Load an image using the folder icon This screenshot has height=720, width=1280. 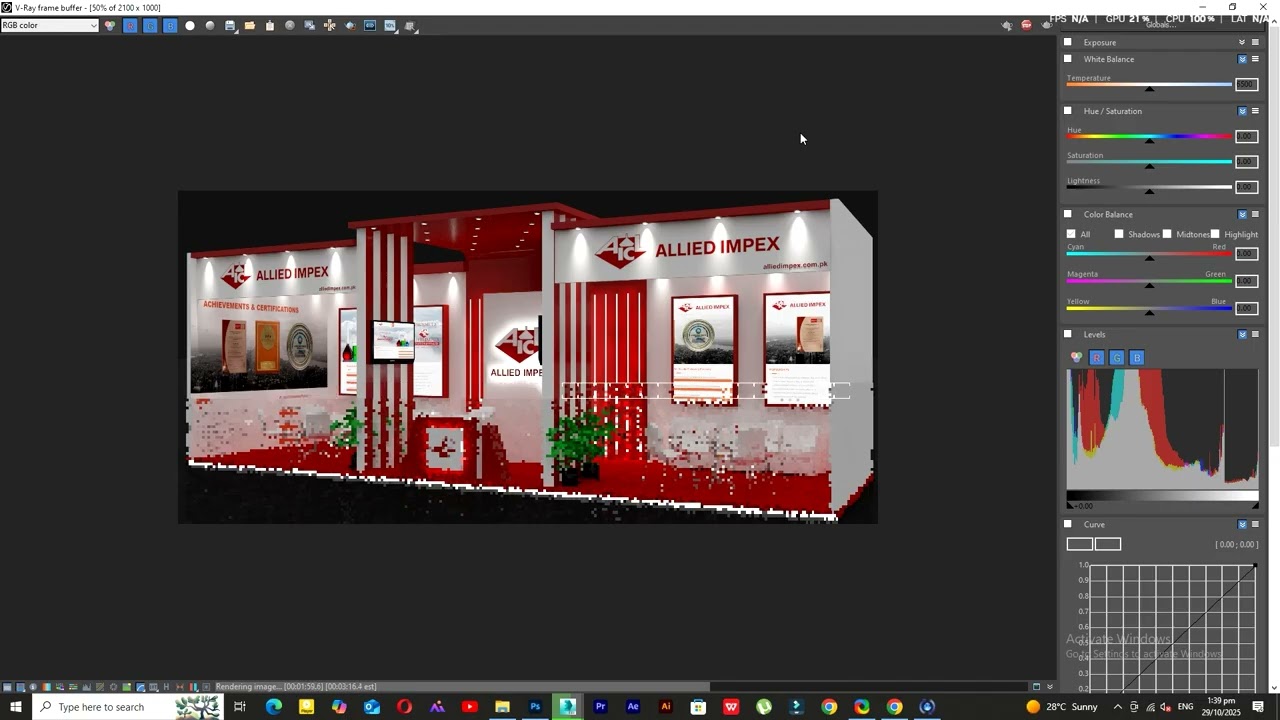tap(250, 25)
